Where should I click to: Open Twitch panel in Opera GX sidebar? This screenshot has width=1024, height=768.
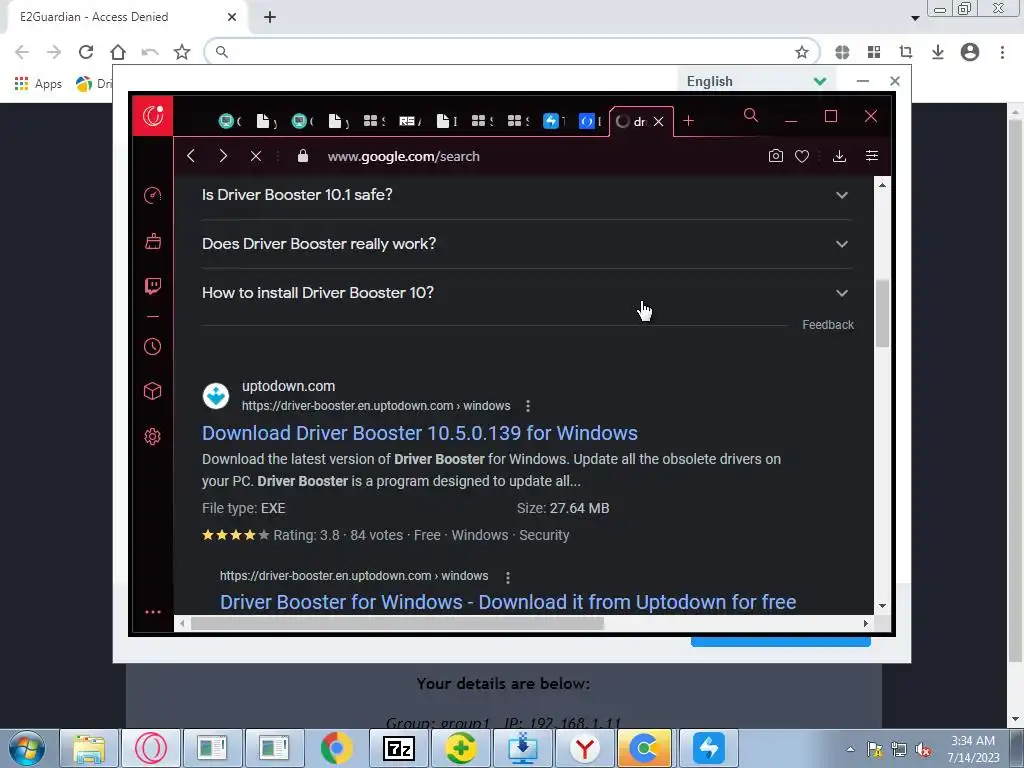click(153, 286)
